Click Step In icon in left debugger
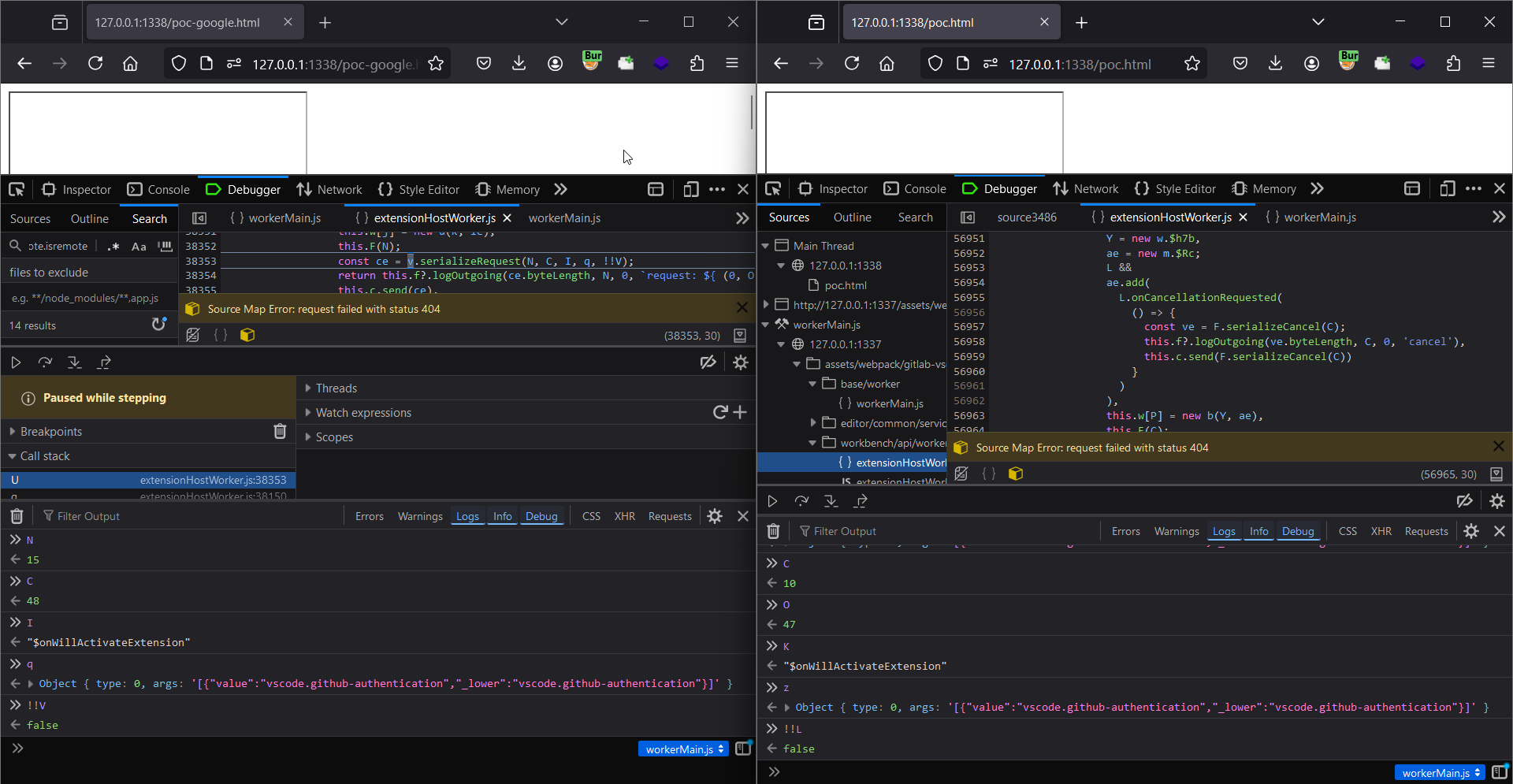 click(74, 362)
